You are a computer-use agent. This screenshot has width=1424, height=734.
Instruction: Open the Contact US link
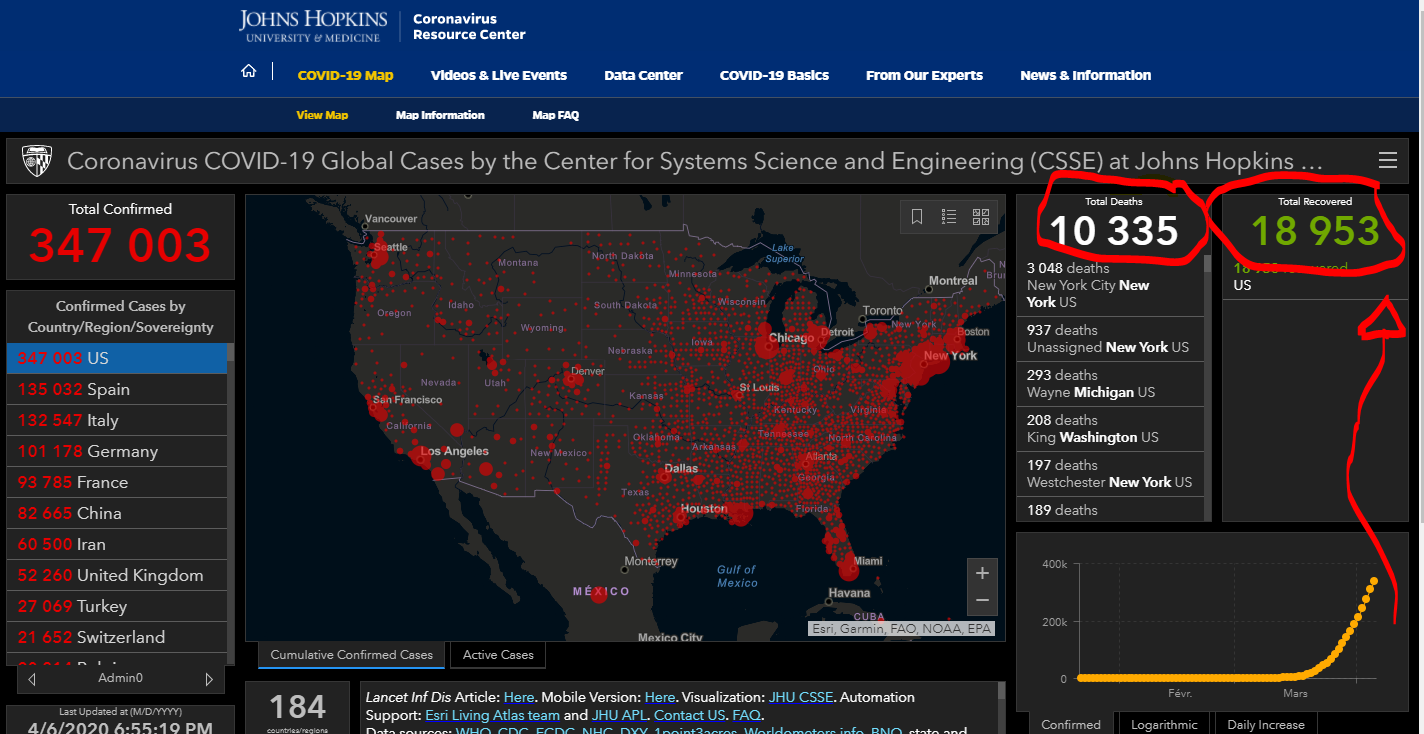[689, 715]
